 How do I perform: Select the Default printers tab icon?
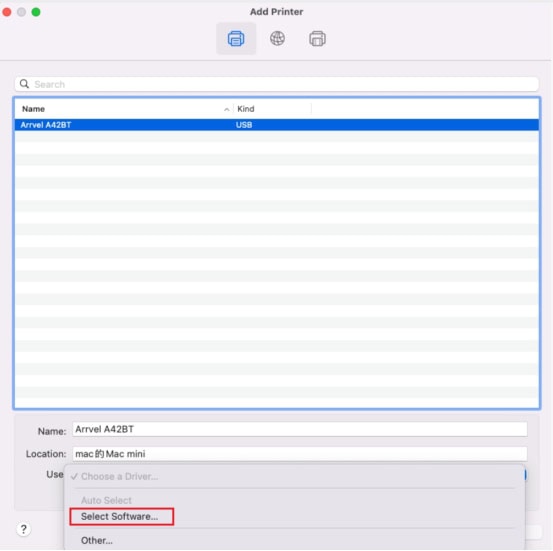point(236,38)
